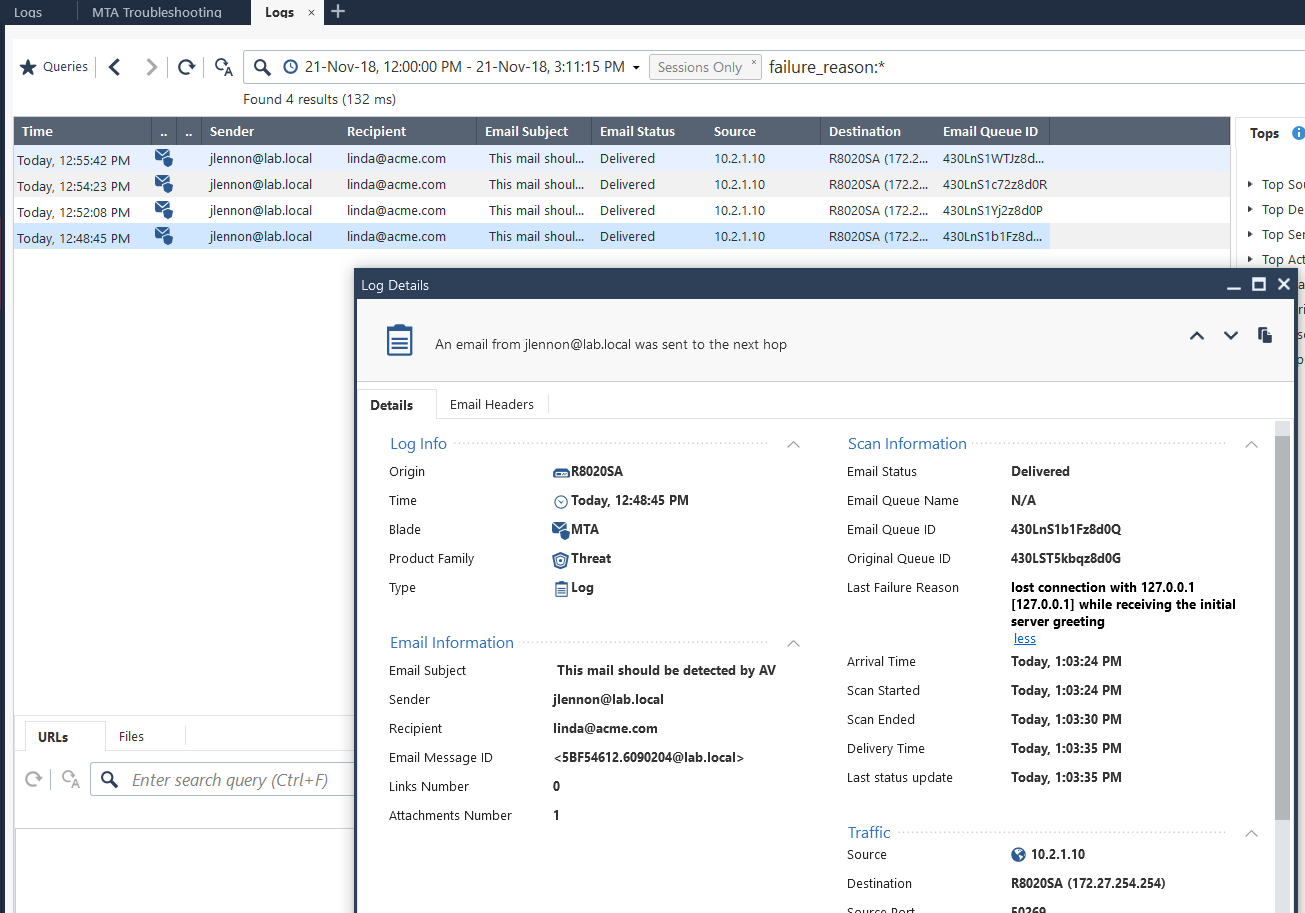The image size is (1305, 913).
Task: Click Queue ID 430LnS1c72z8d0R cell
Action: [994, 184]
